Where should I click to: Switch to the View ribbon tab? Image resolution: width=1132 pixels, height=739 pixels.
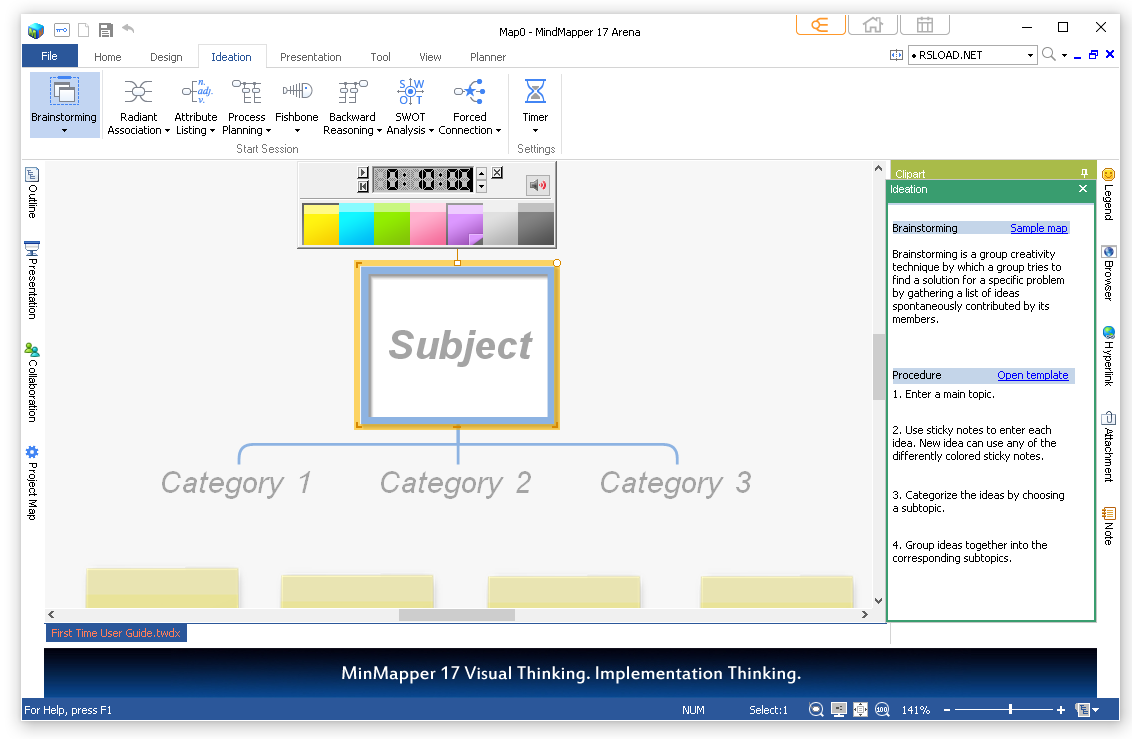430,57
